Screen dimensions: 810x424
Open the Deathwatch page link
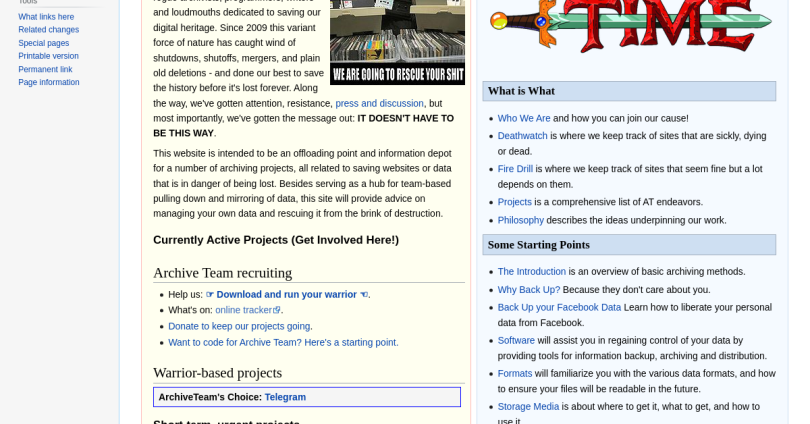pyautogui.click(x=522, y=136)
